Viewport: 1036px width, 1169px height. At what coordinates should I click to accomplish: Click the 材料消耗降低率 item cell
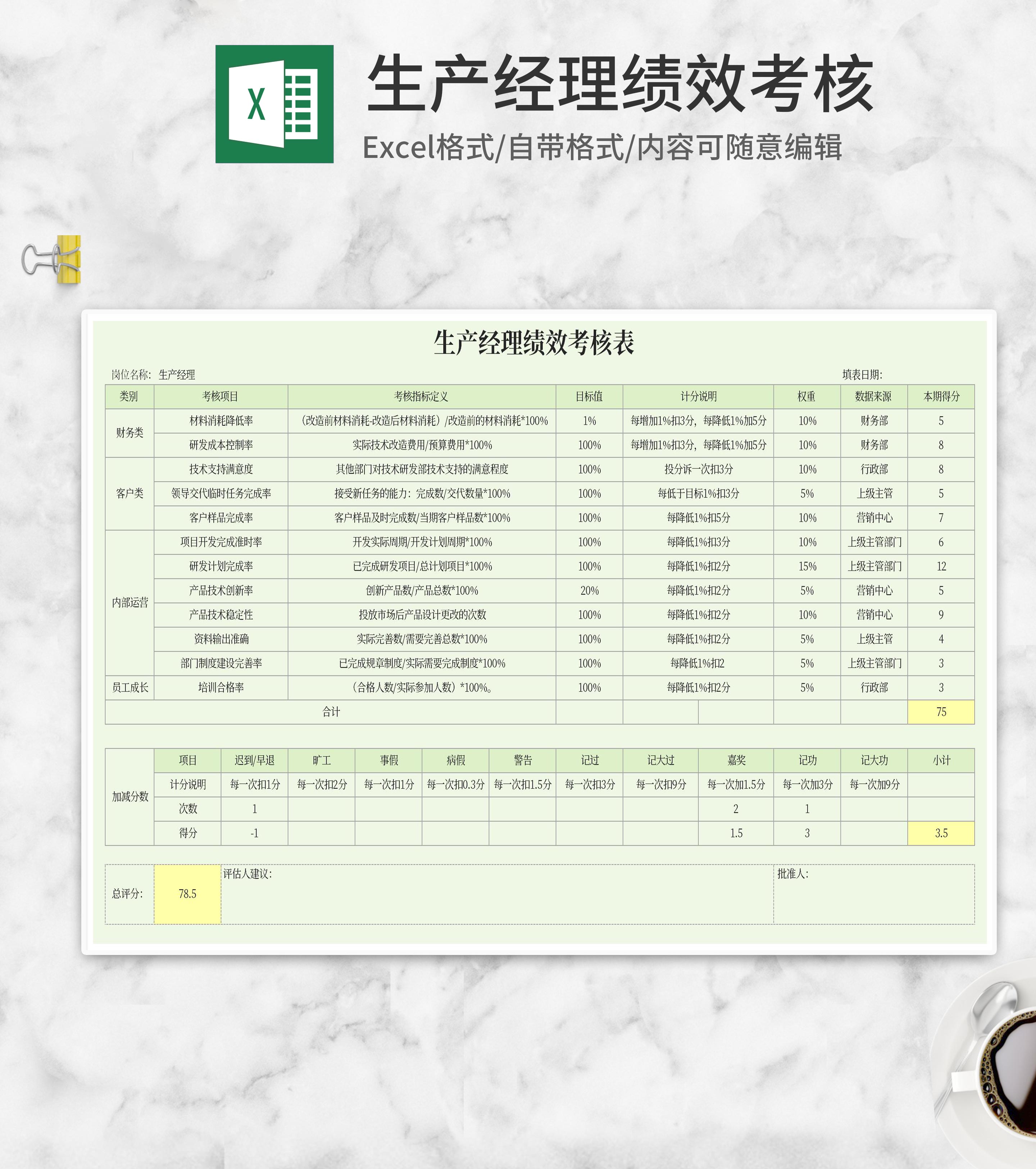(x=220, y=421)
